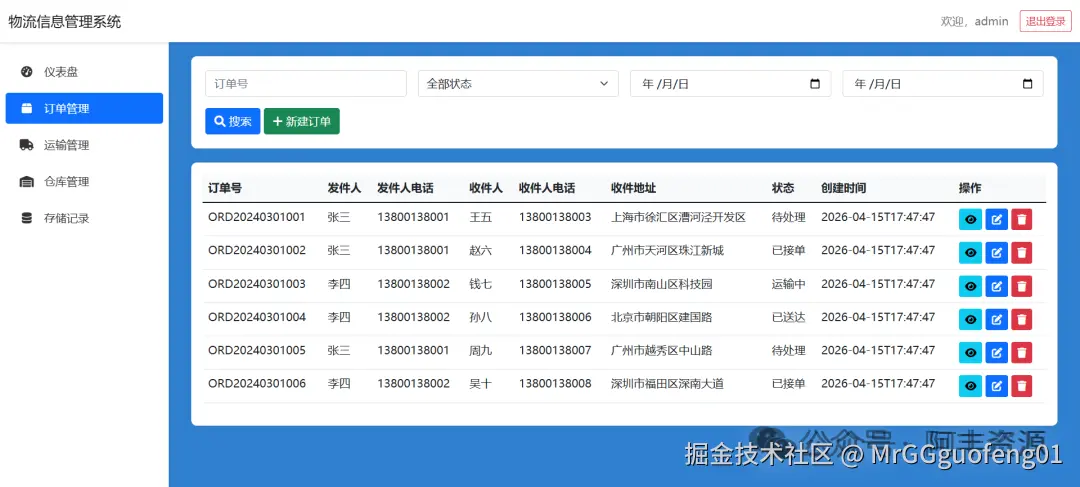This screenshot has height=487, width=1080.
Task: Open 存储记录 in the sidebar
Action: coord(84,218)
